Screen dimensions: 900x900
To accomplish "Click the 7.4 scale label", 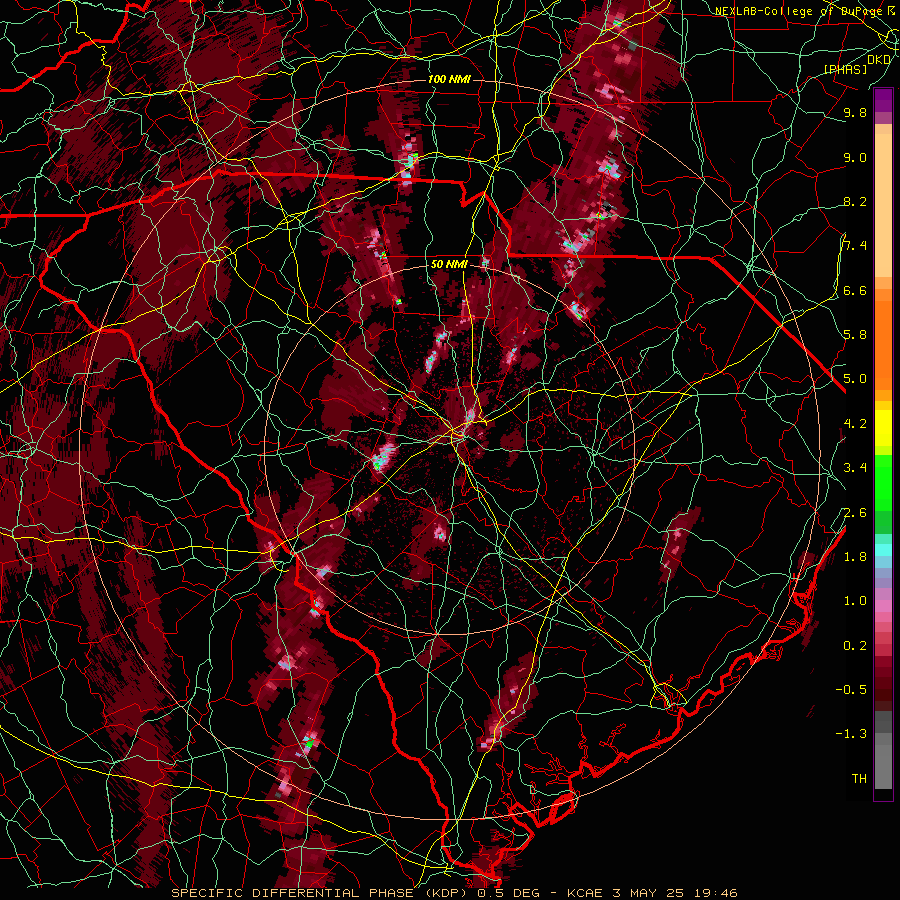I will (x=855, y=246).
